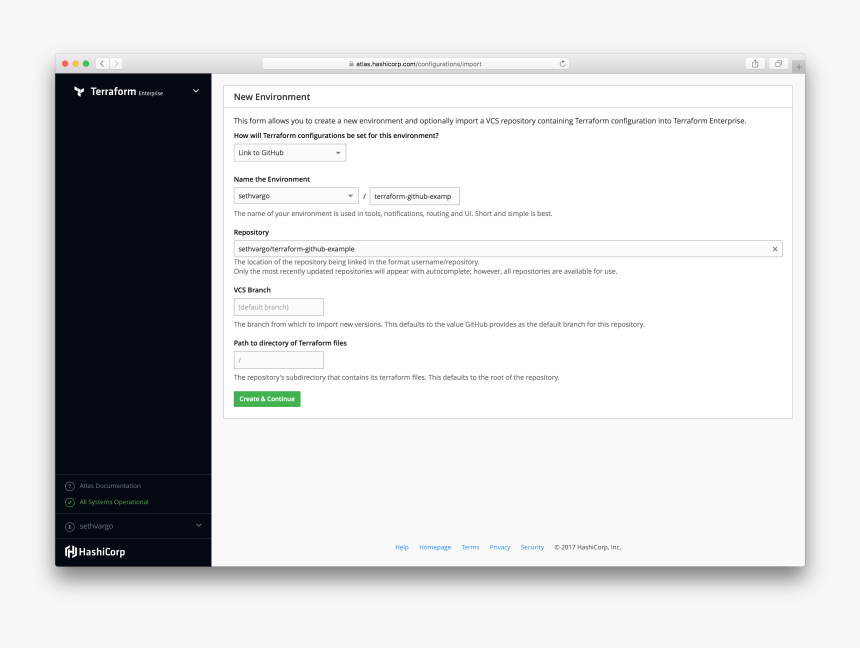Open the Terraform Enterprise dropdown chevron

click(196, 91)
